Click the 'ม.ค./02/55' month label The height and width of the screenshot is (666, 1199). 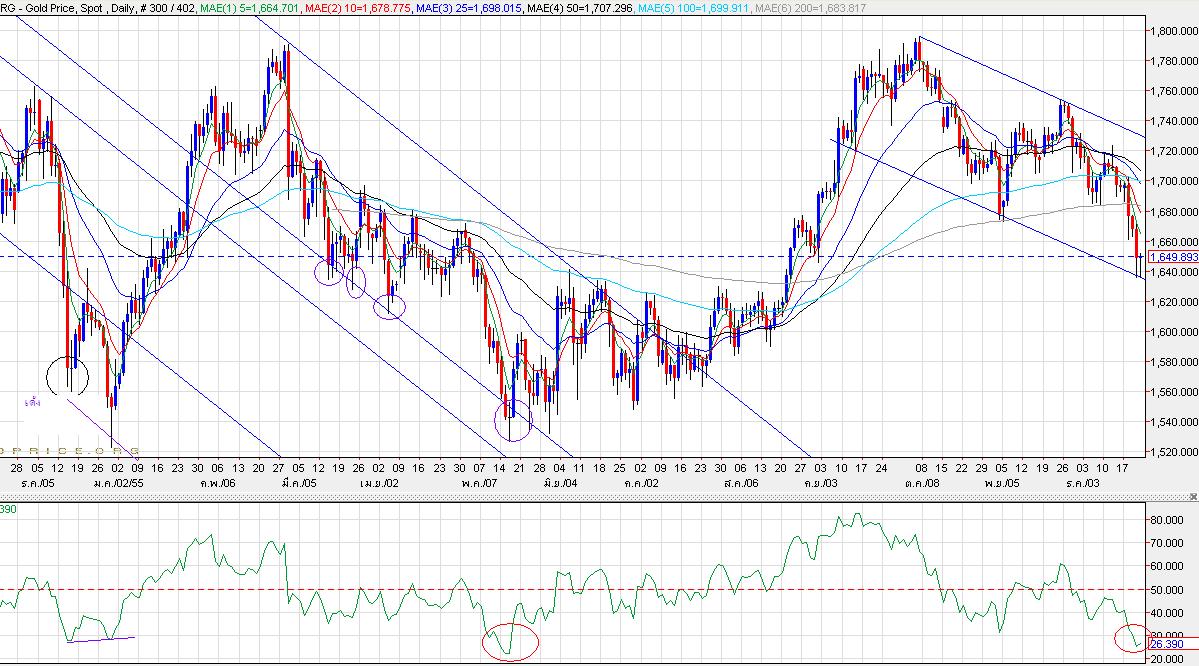coord(119,483)
